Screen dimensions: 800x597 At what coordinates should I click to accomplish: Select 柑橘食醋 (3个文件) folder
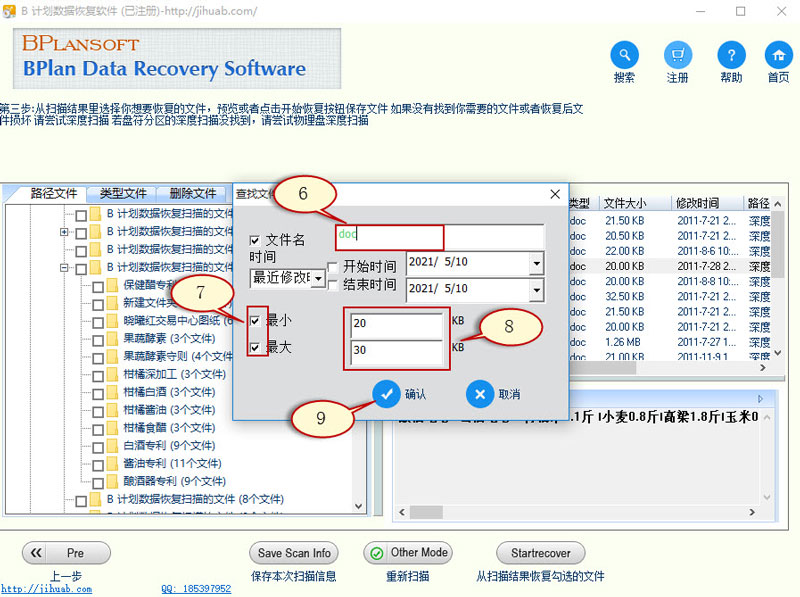[169, 428]
